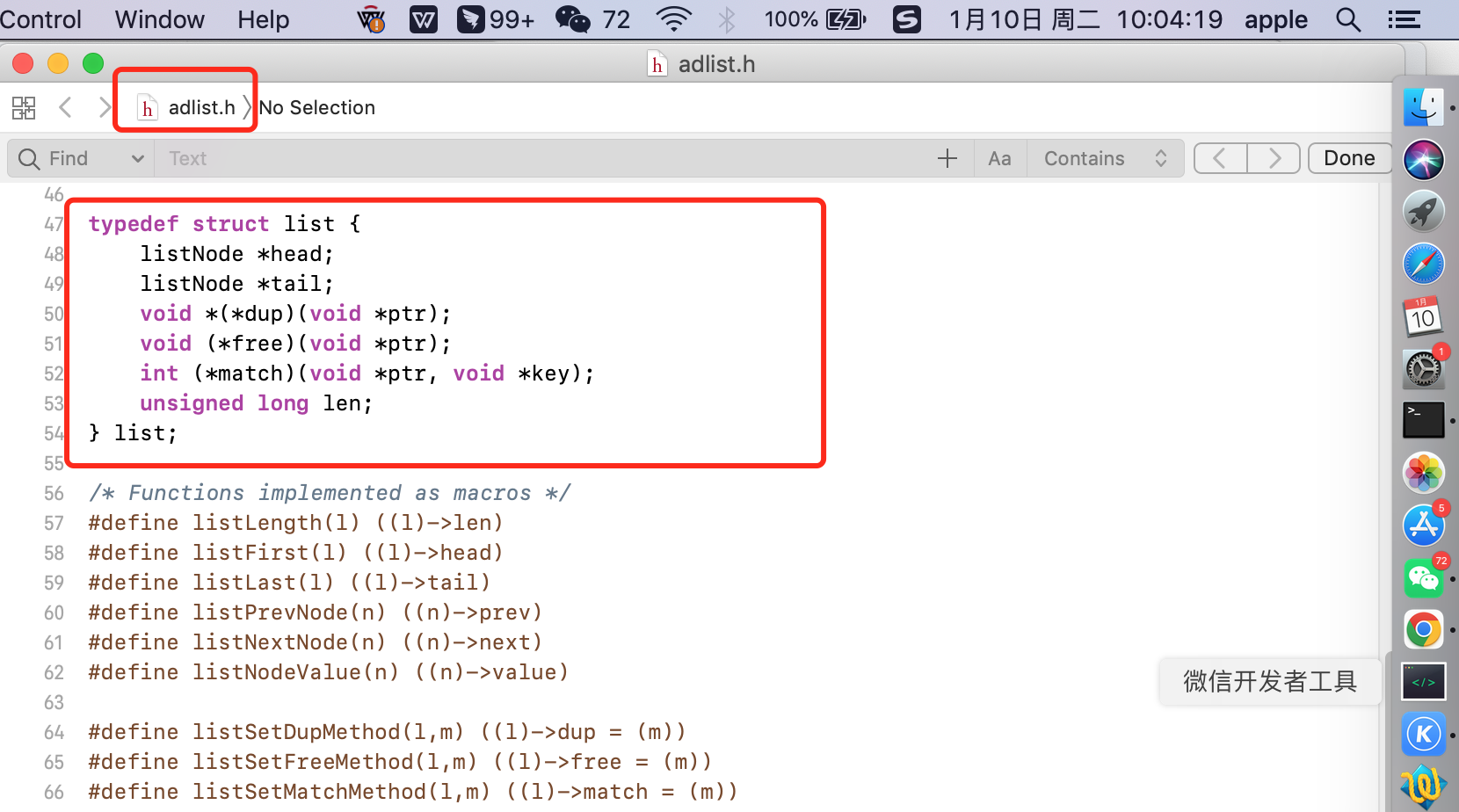Add a search pattern with plus icon
This screenshot has width=1459, height=812.
tap(947, 158)
